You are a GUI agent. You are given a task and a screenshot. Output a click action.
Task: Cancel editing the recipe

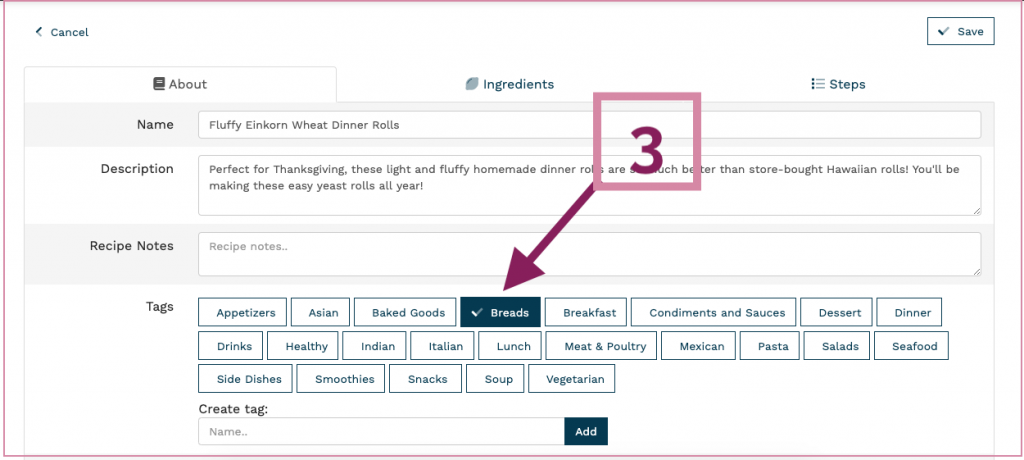61,32
